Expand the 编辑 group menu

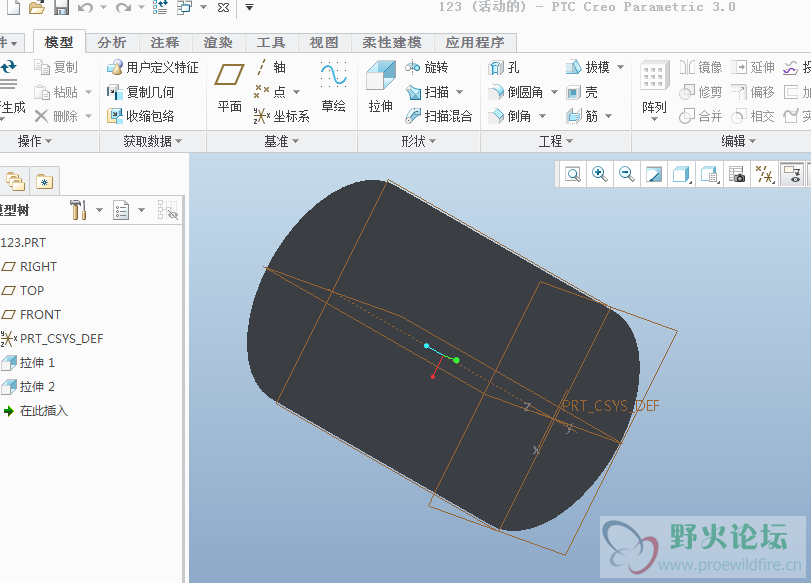pyautogui.click(x=739, y=141)
